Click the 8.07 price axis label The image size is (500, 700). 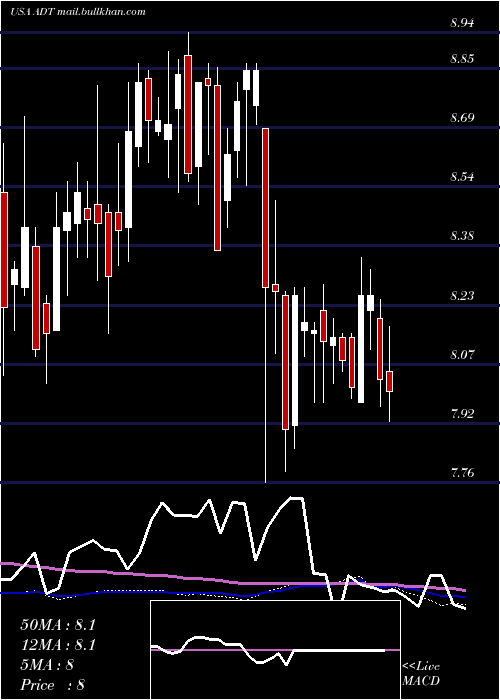point(462,354)
